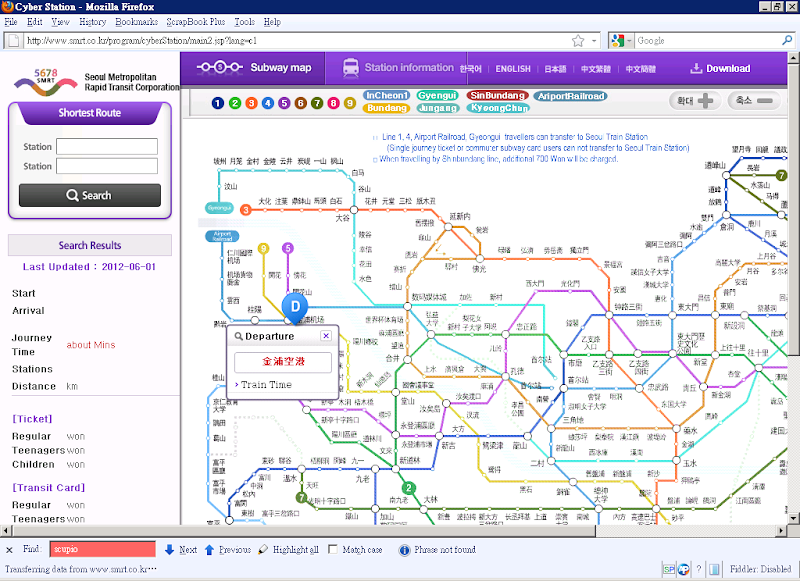Click the Bundang line badge
This screenshot has width=800, height=581.
click(387, 108)
